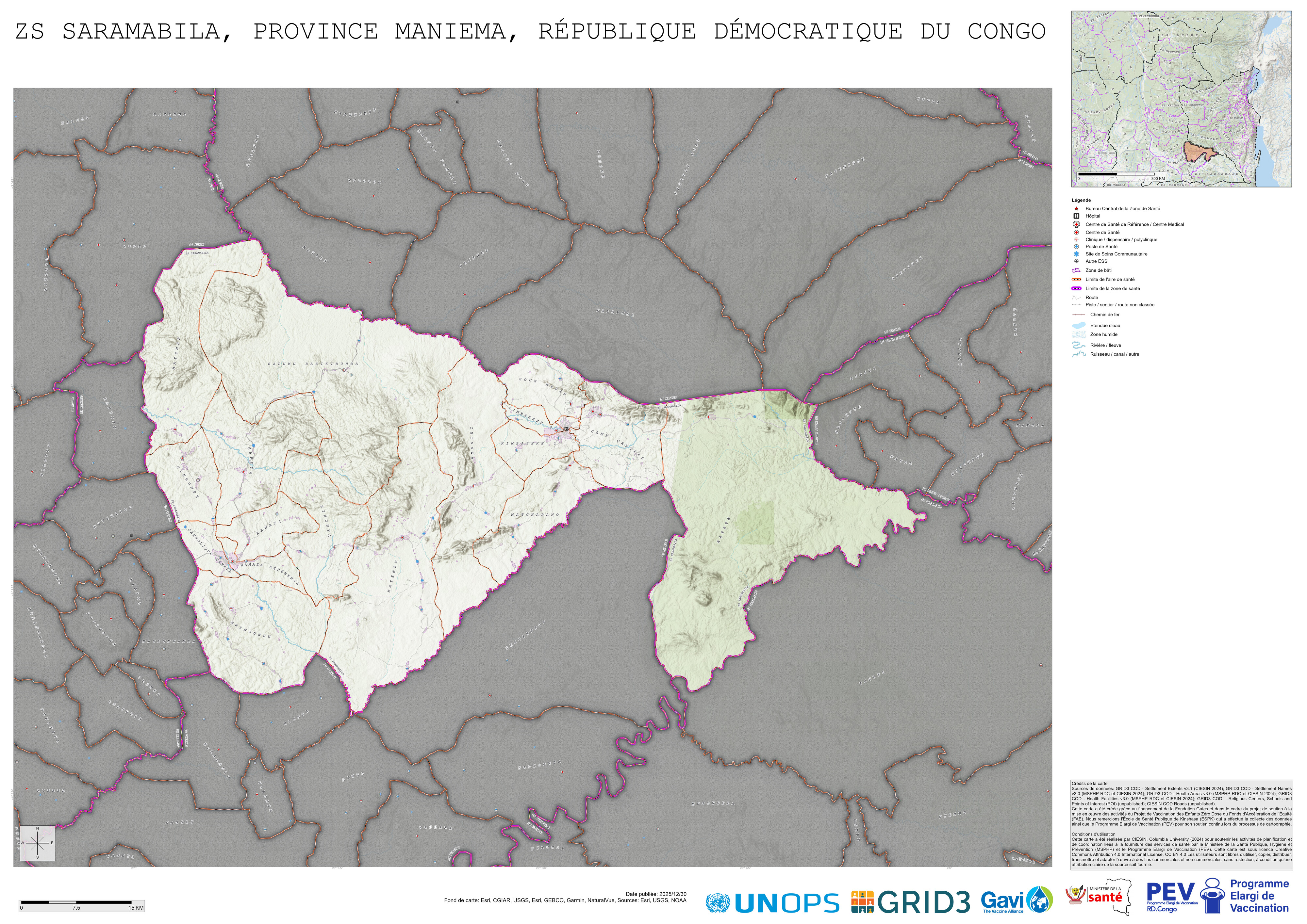
Task: Click the 'Fond de carte: Esri, CGIAR' attribution line
Action: click(565, 901)
